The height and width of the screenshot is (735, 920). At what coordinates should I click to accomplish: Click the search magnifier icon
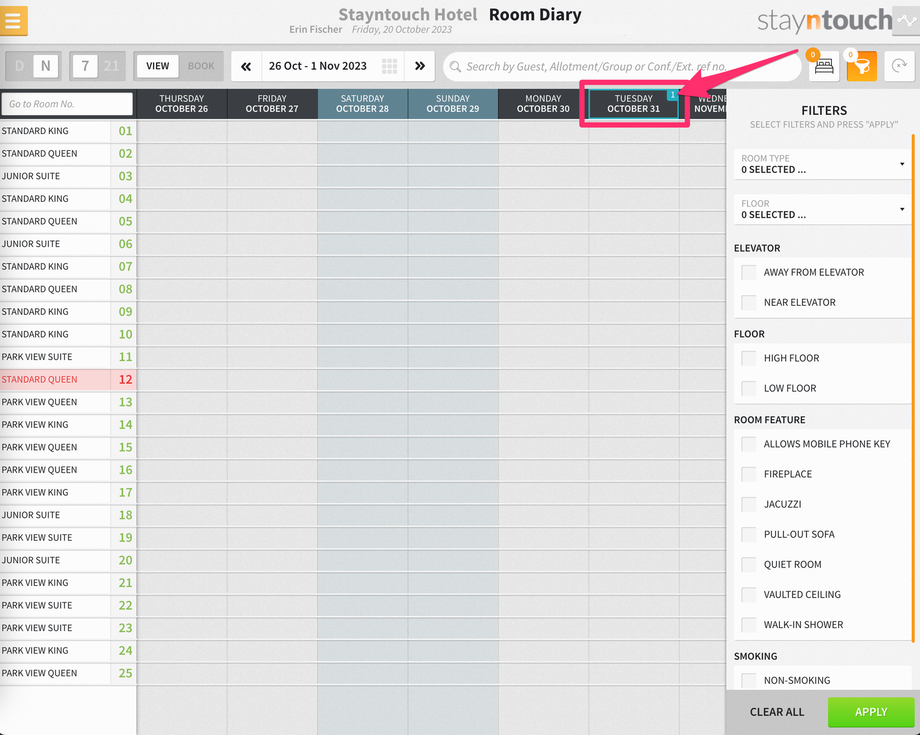455,66
